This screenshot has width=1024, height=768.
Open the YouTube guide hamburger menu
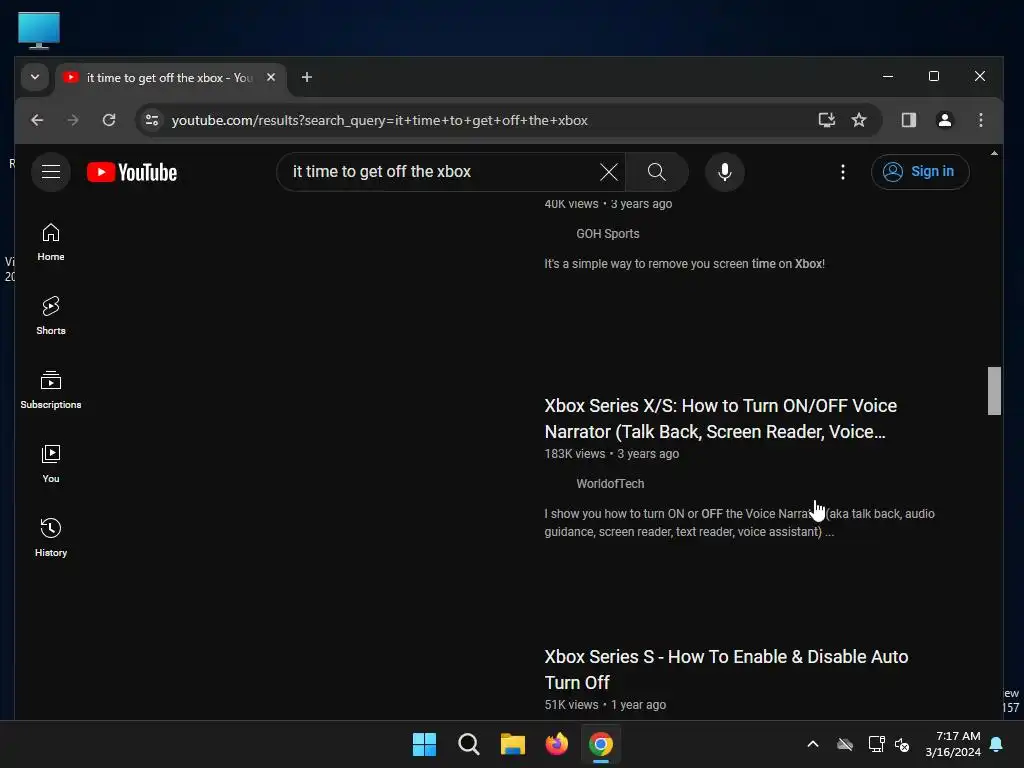[51, 172]
